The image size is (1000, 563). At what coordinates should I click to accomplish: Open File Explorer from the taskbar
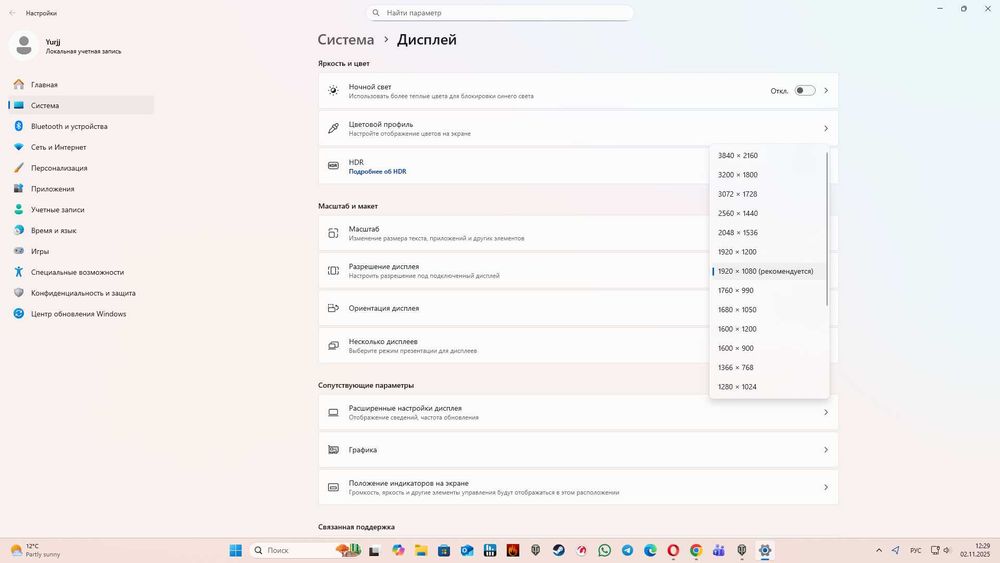pos(421,550)
